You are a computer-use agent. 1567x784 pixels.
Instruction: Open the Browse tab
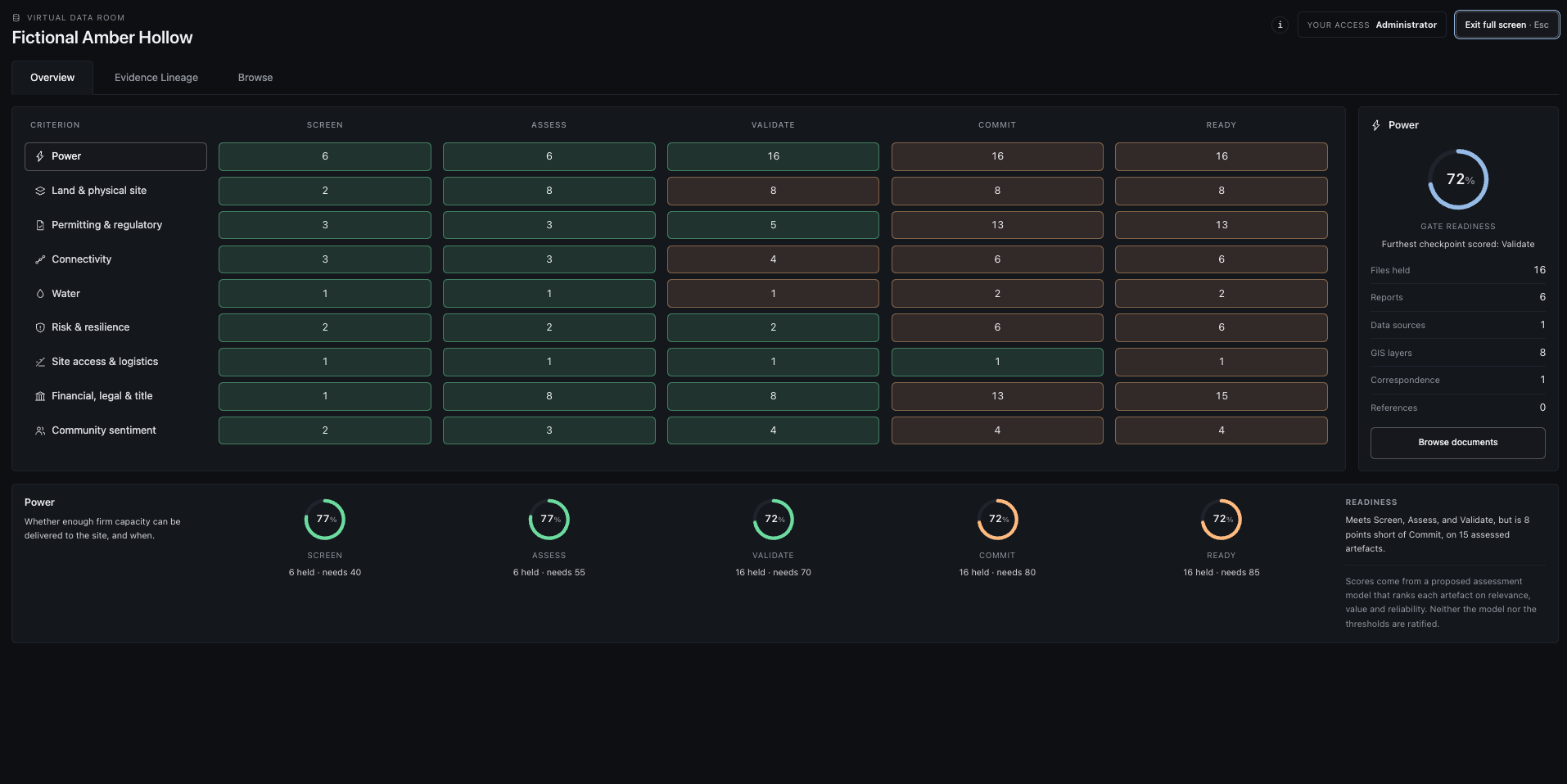(255, 78)
